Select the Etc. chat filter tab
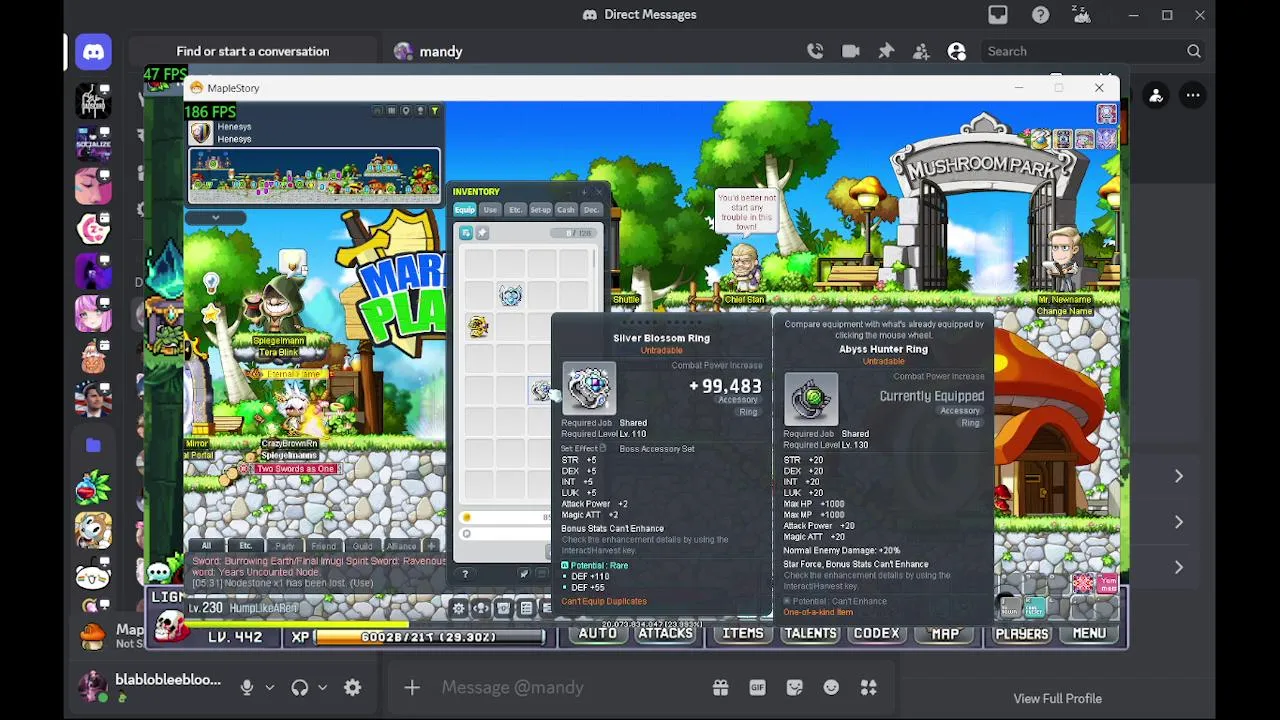Image resolution: width=1280 pixels, height=720 pixels. pyautogui.click(x=246, y=546)
